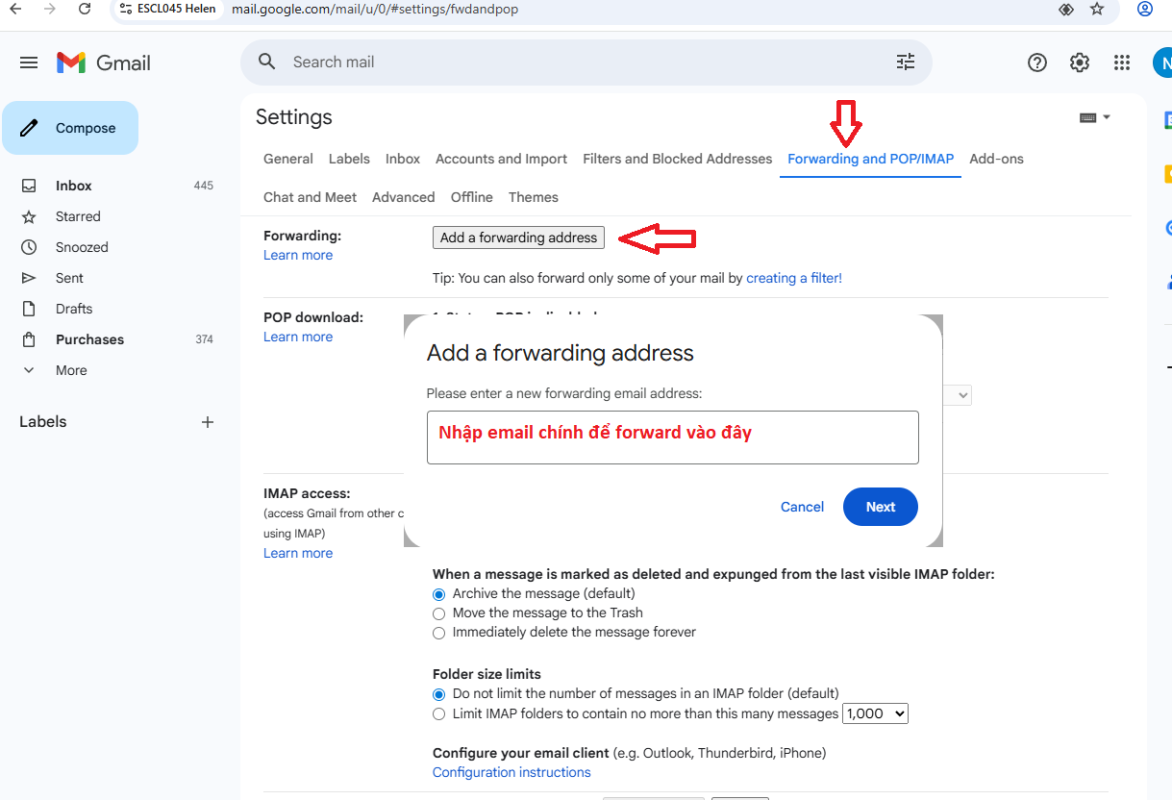
Task: Select Archive the message (default) option
Action: [x=439, y=594]
